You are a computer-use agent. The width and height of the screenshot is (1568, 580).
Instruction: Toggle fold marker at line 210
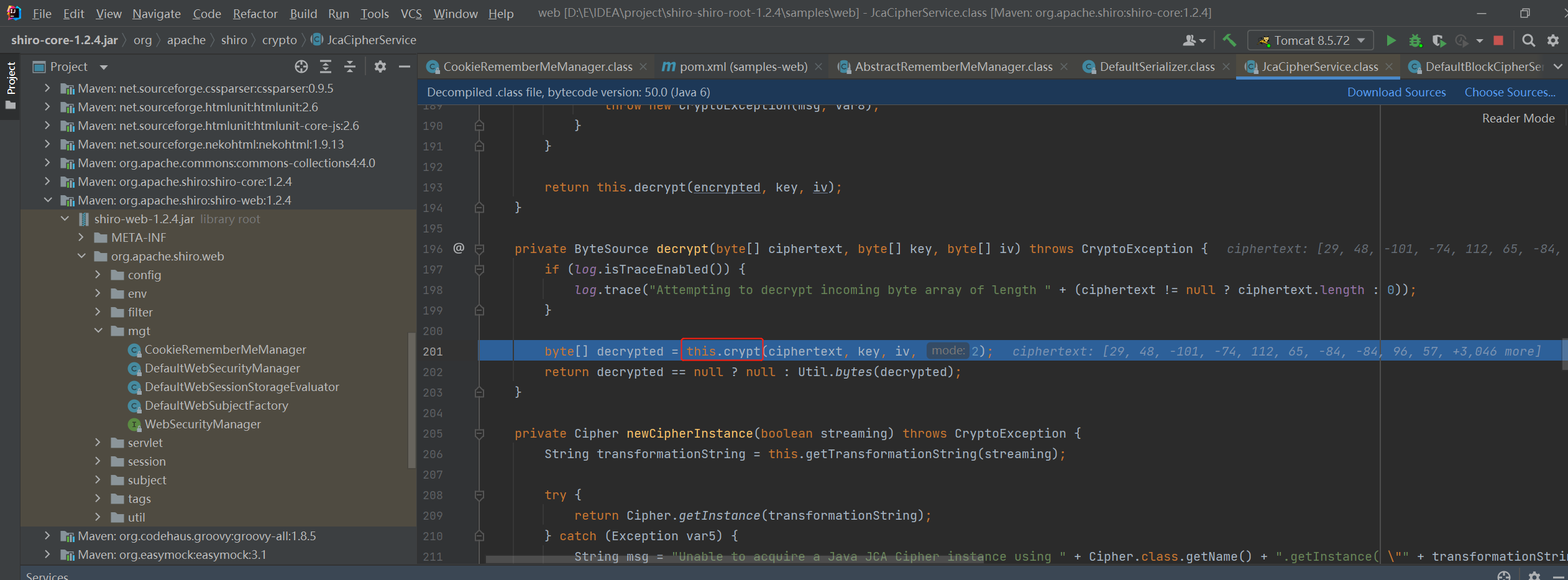click(x=479, y=536)
